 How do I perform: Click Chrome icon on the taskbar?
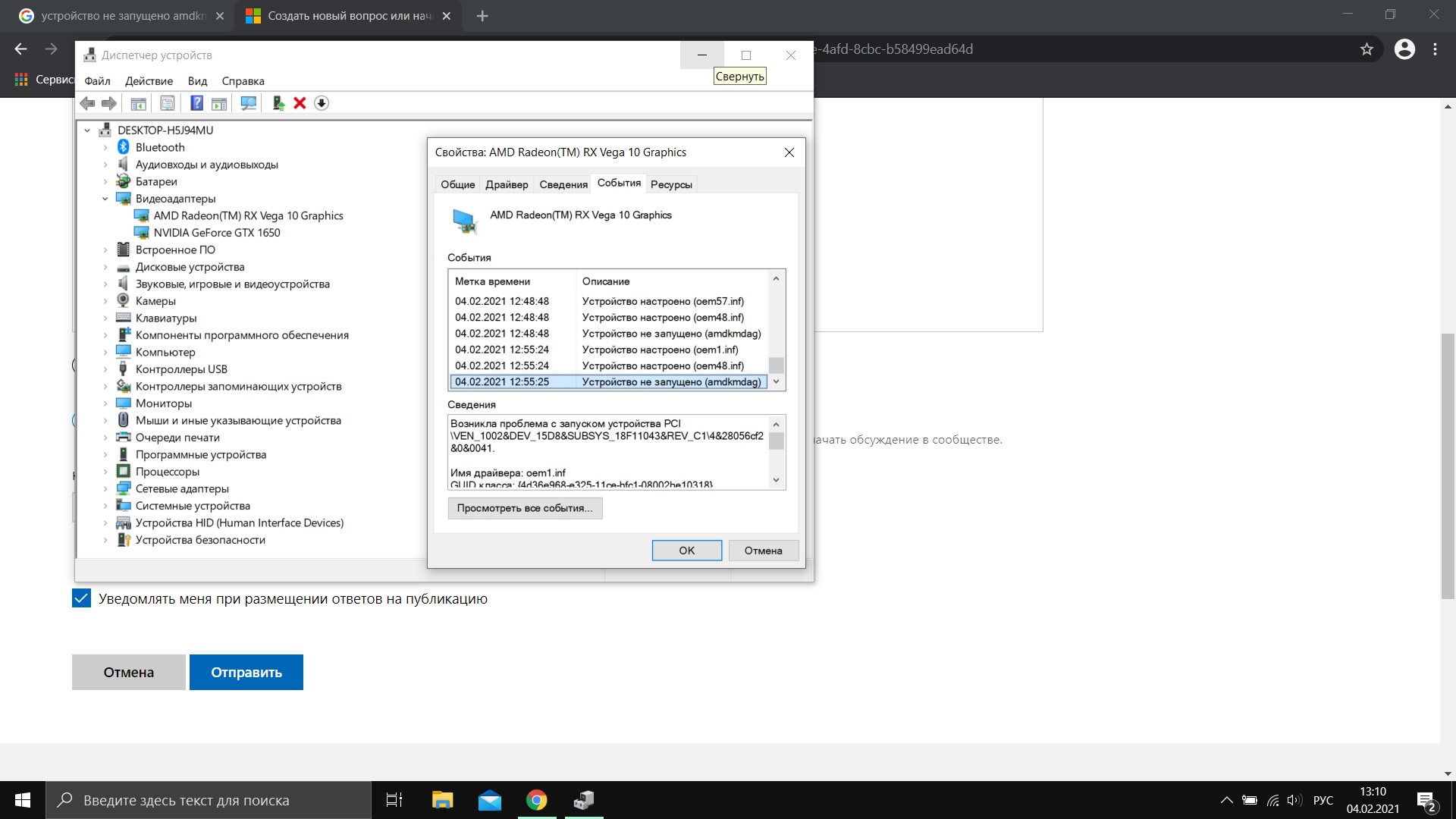(x=537, y=800)
